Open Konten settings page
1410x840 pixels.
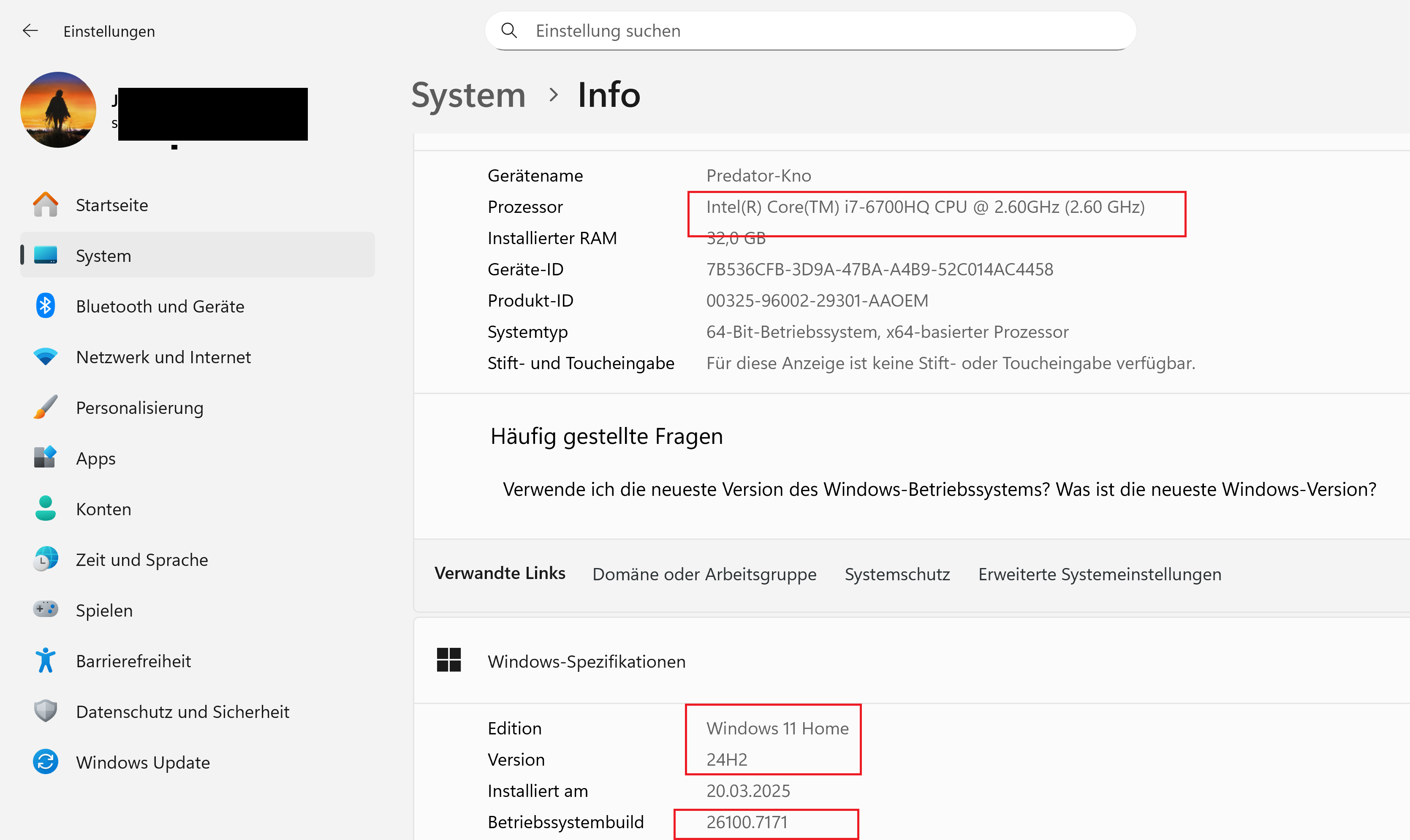click(x=103, y=509)
